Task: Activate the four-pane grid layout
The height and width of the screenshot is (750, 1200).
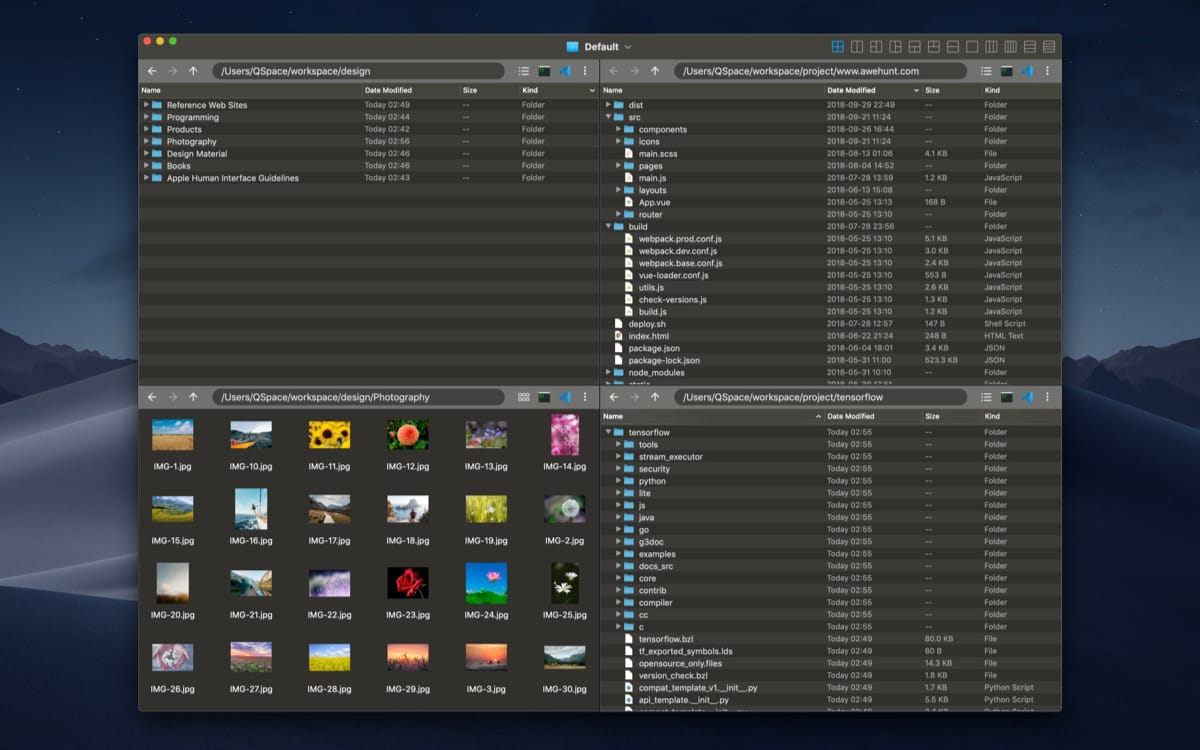Action: tap(838, 47)
